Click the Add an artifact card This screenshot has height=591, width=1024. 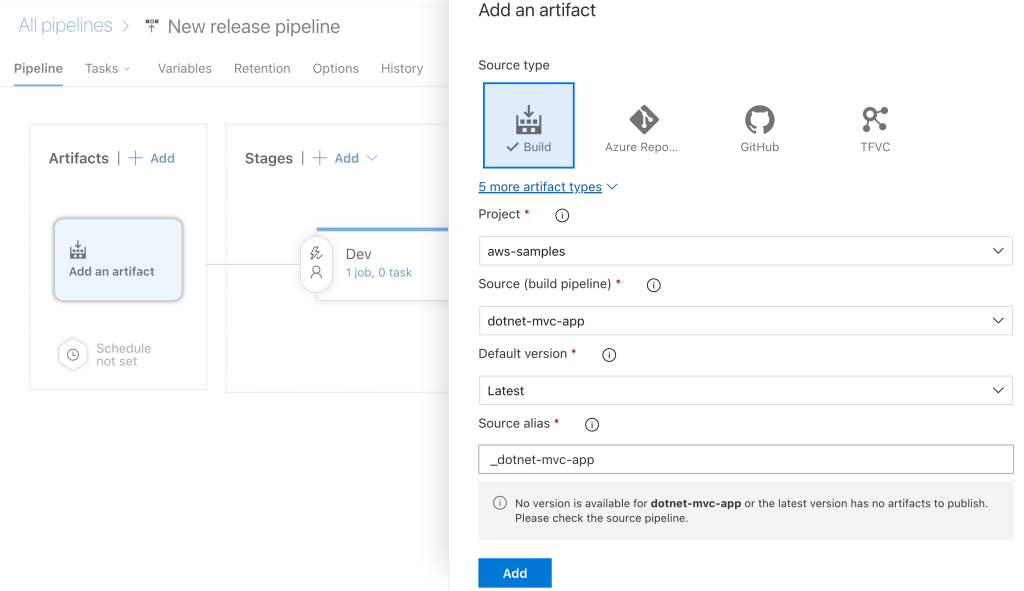[118, 259]
